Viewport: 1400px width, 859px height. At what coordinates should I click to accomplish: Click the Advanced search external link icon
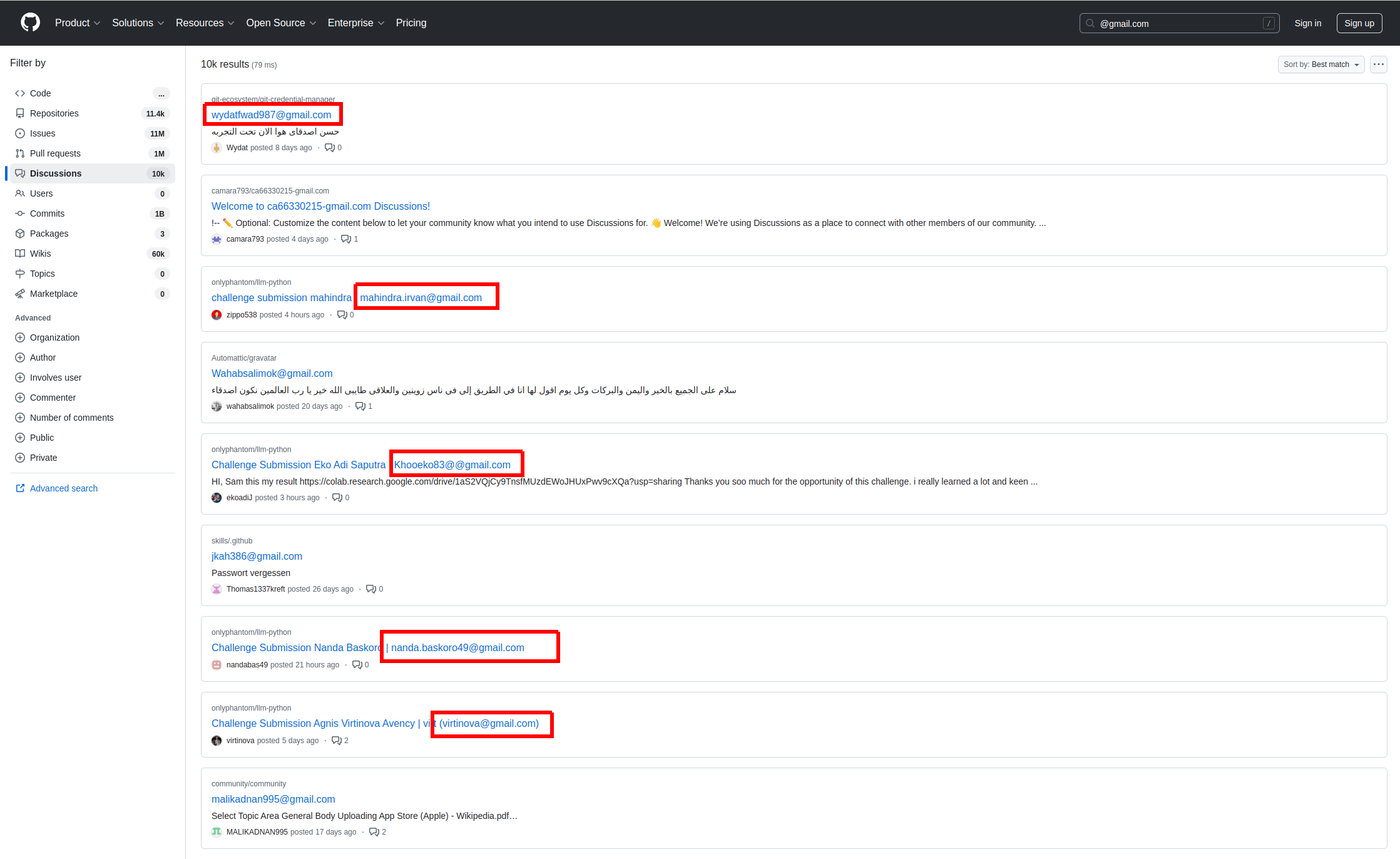[x=20, y=488]
